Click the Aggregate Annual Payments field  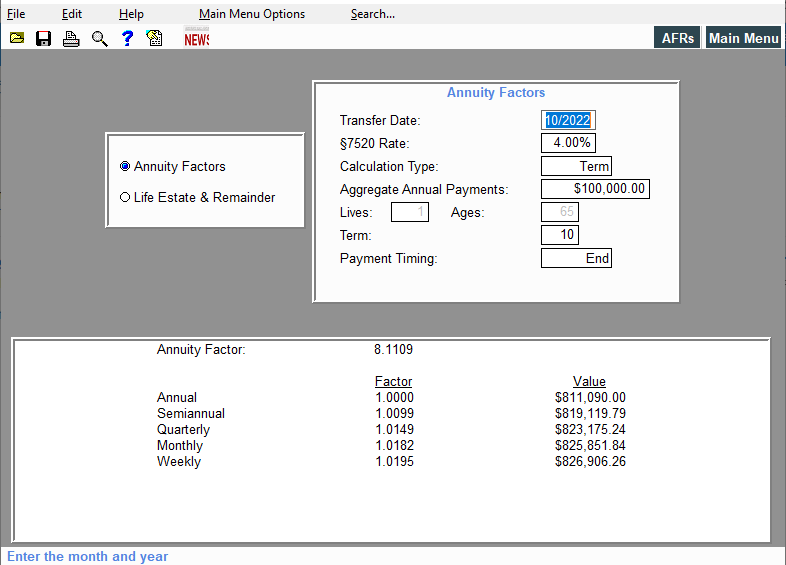click(x=595, y=189)
